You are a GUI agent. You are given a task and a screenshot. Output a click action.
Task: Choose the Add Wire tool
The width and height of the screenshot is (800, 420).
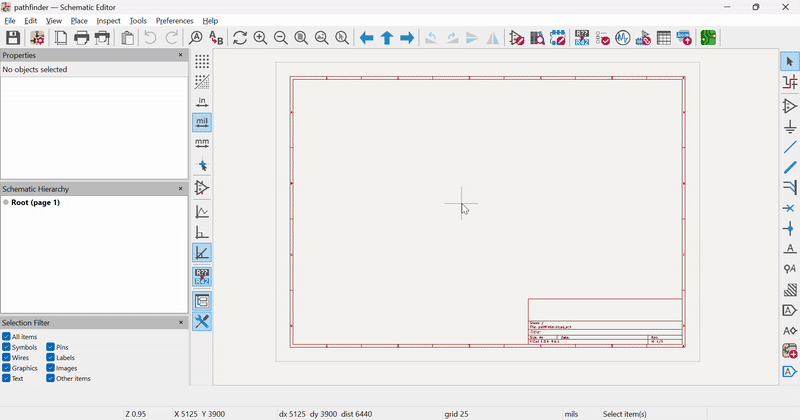(789, 147)
